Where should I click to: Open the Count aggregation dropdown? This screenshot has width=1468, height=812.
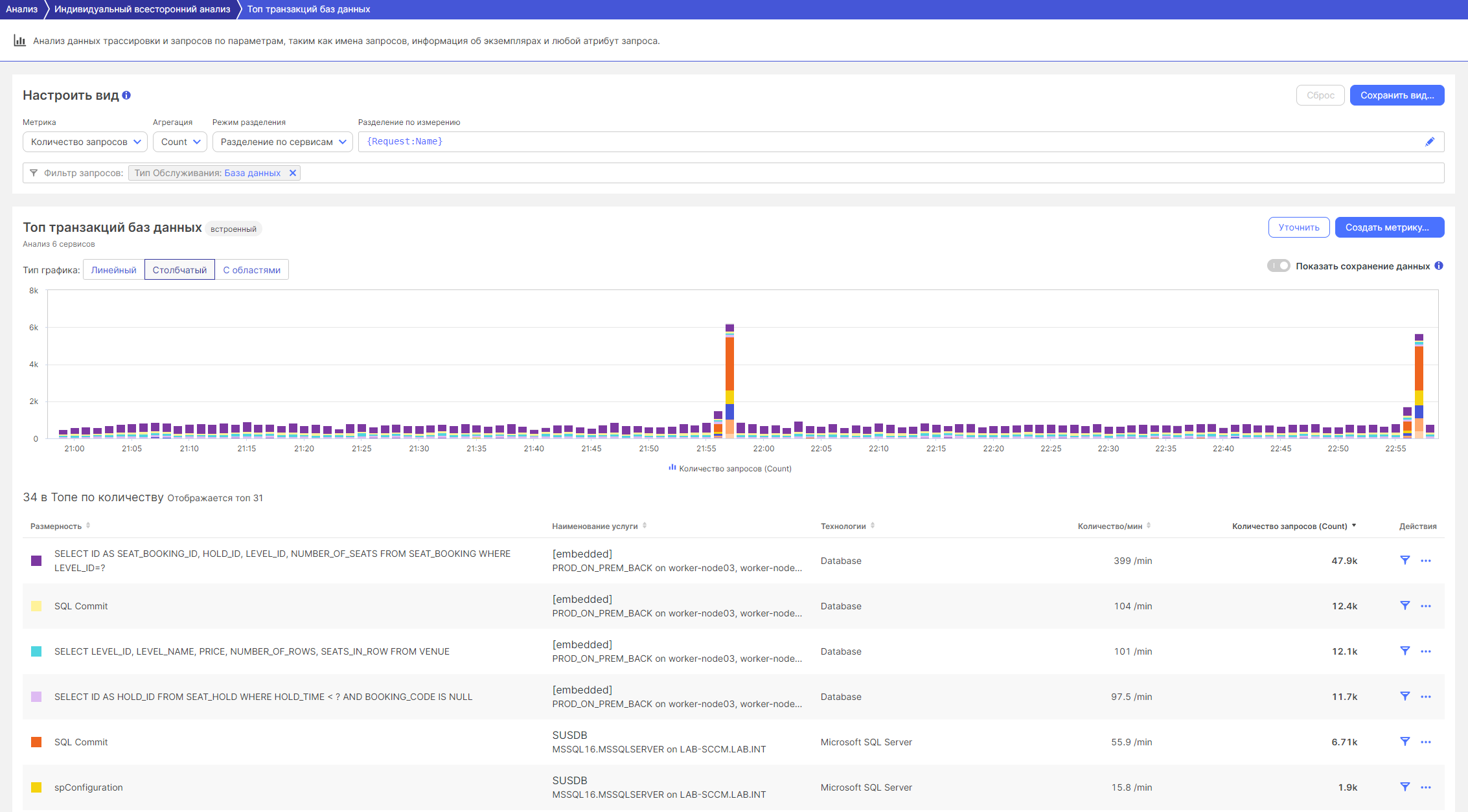pyautogui.click(x=180, y=142)
